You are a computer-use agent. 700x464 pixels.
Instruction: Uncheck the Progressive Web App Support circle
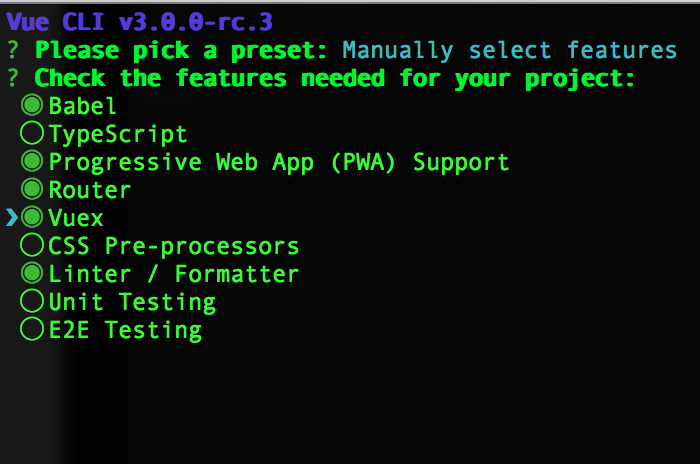(32, 161)
